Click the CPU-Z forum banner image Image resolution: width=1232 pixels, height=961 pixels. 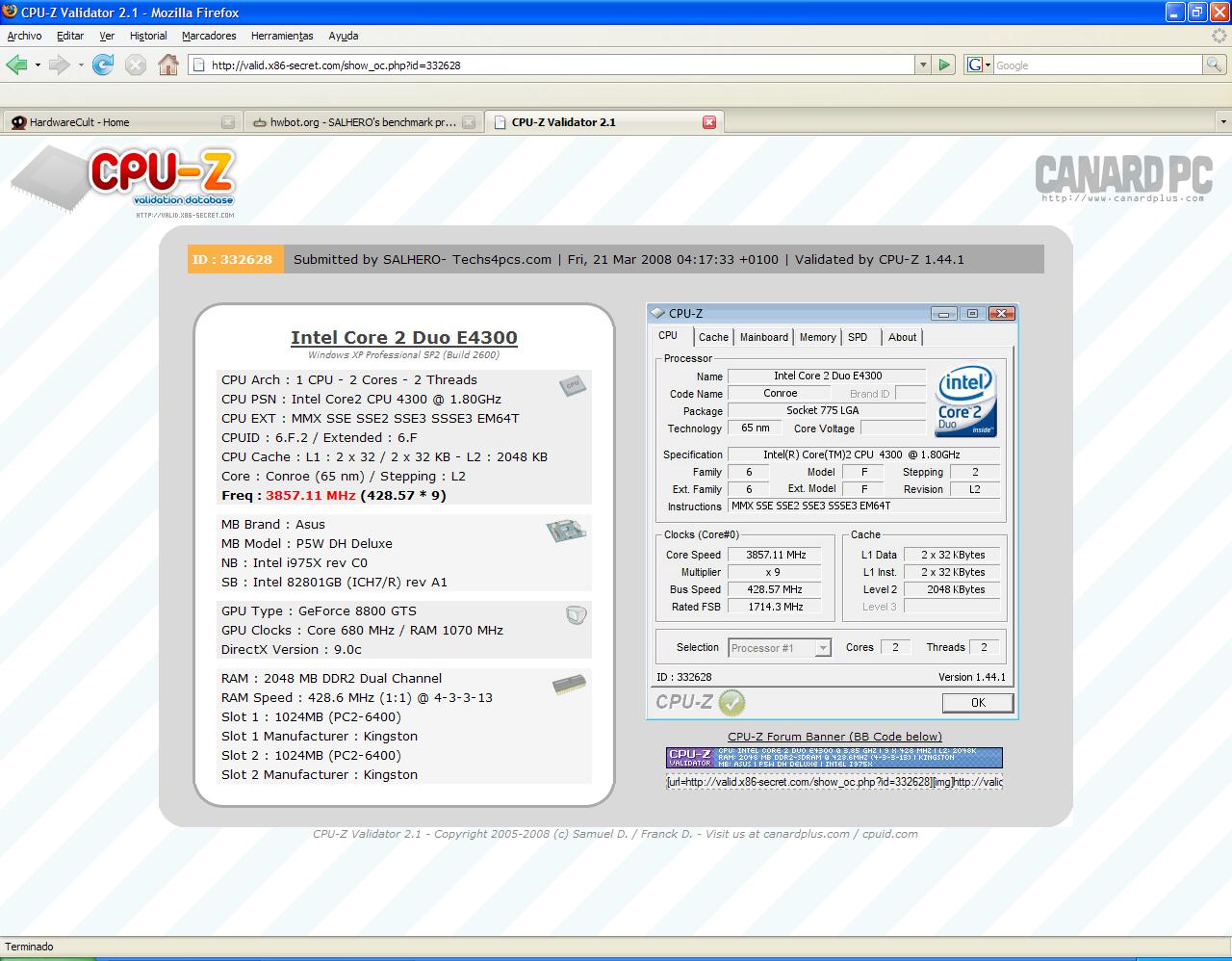[x=834, y=758]
